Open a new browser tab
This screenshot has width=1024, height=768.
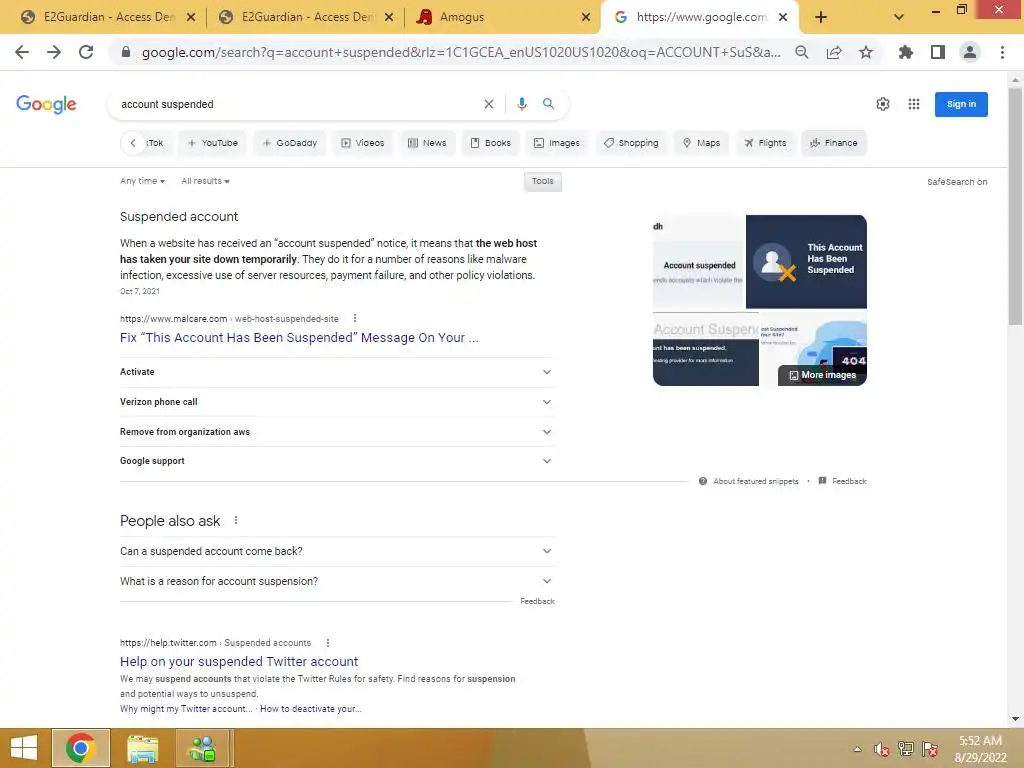tap(821, 17)
